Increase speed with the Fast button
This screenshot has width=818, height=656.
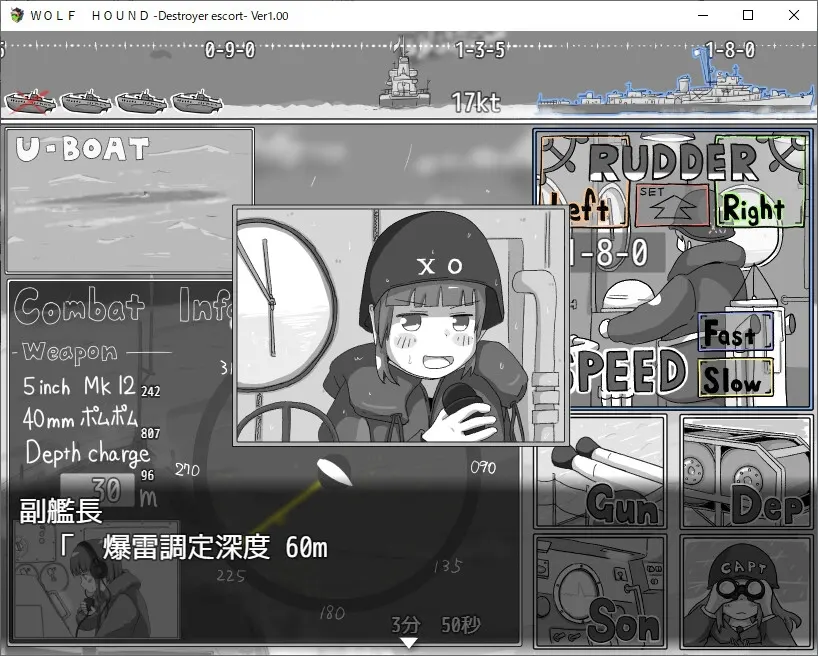coord(736,332)
